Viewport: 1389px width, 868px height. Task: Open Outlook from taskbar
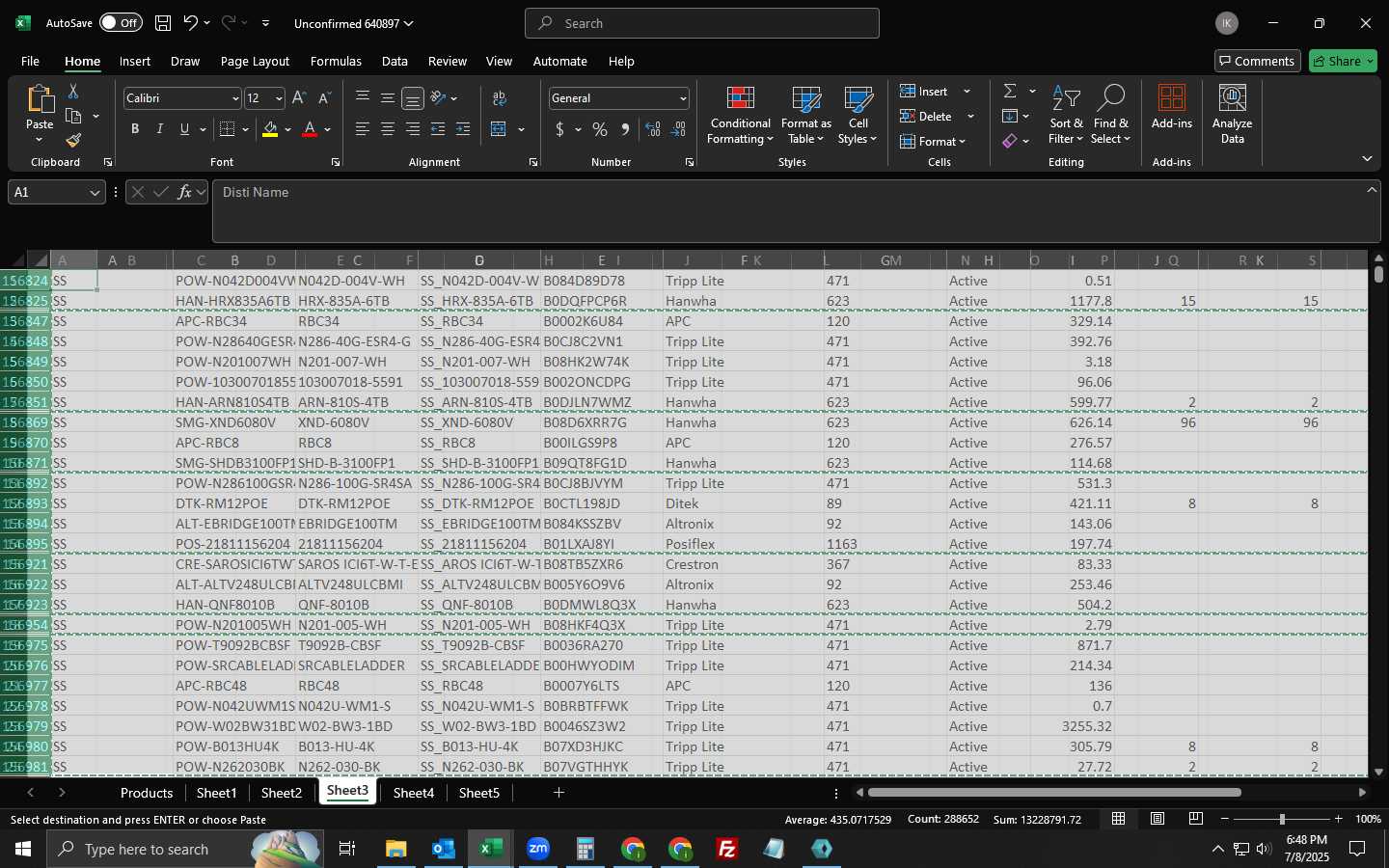(x=444, y=849)
